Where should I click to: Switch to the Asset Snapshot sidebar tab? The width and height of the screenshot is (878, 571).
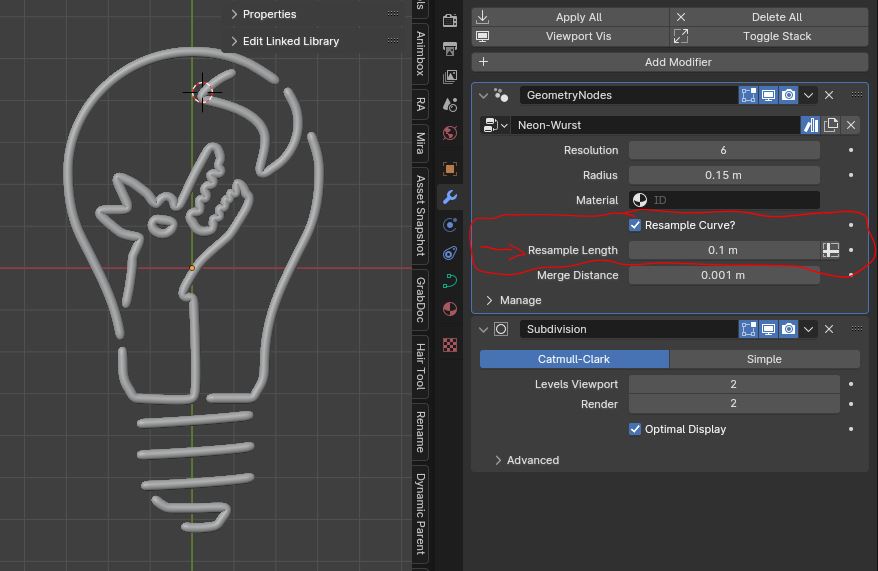[x=421, y=215]
